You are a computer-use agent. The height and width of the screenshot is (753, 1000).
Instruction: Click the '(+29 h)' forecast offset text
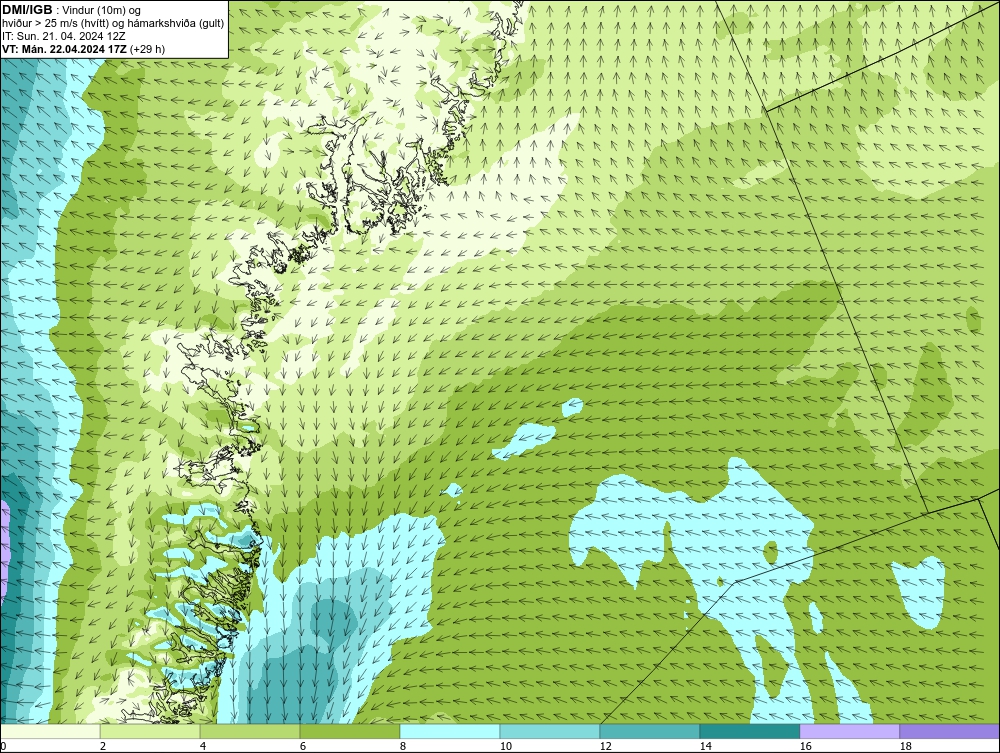pyautogui.click(x=147, y=49)
